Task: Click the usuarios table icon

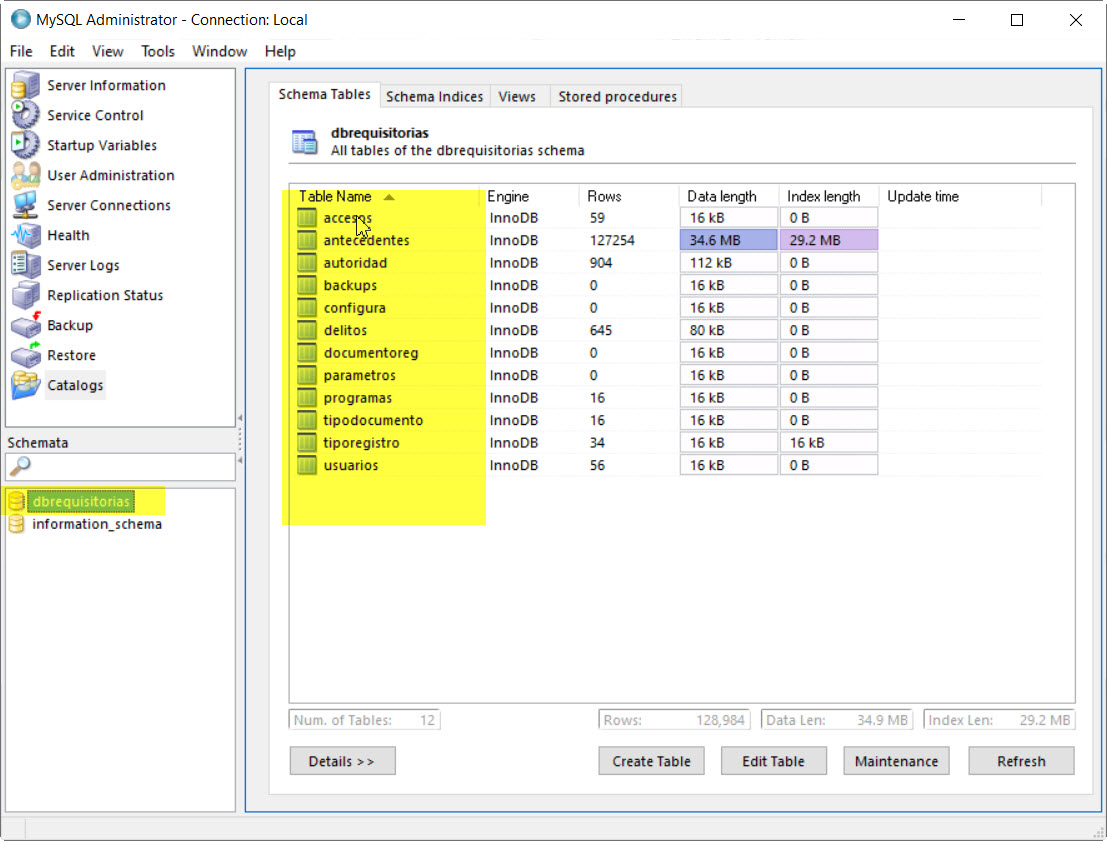Action: [306, 465]
